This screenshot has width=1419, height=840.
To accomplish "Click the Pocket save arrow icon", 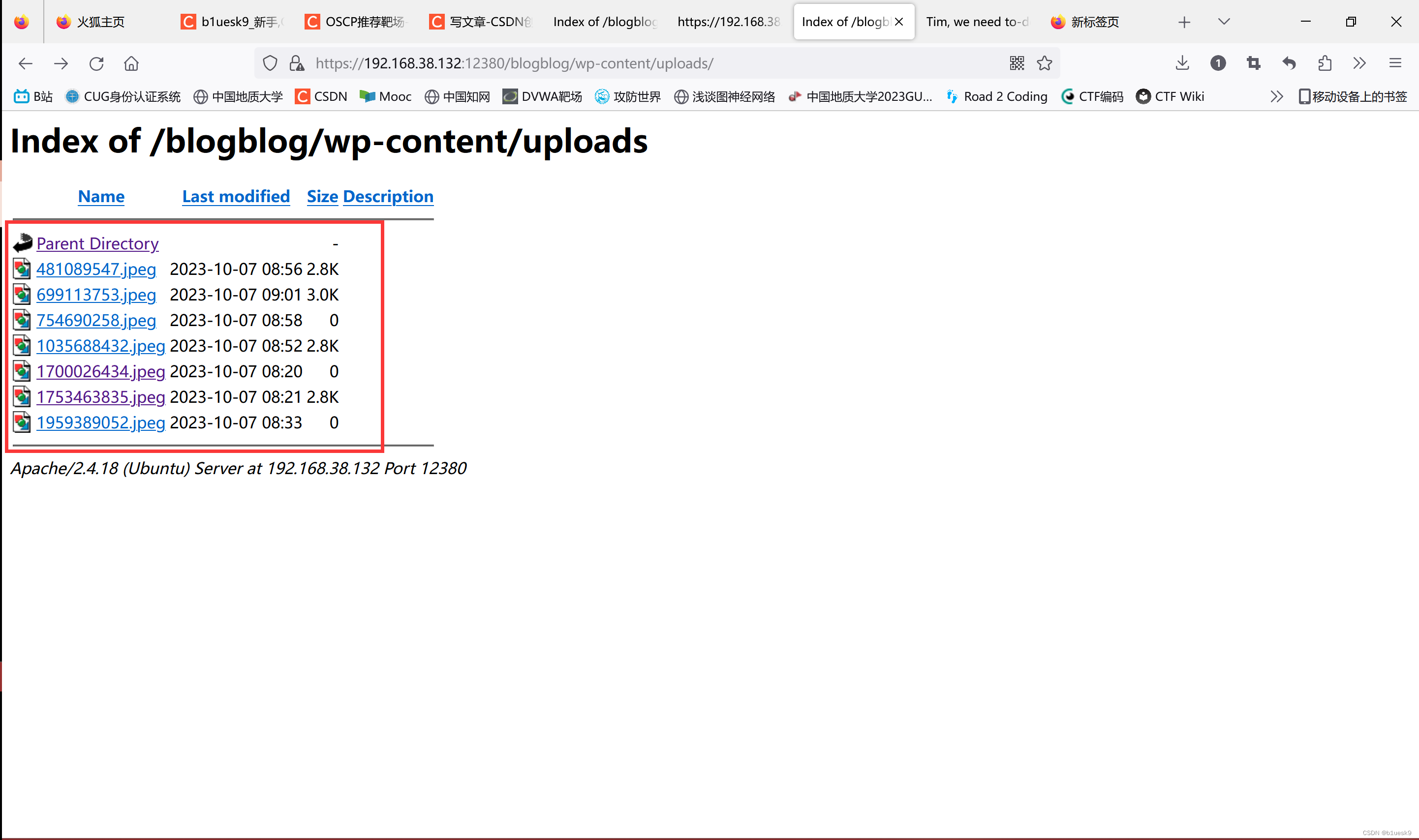I will (x=1288, y=63).
